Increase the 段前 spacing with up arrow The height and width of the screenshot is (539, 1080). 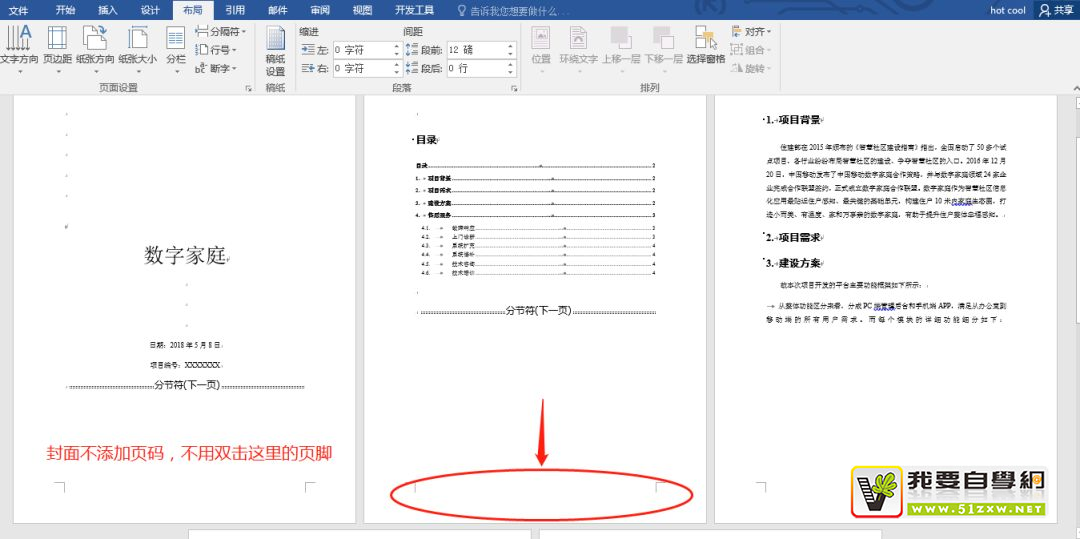[x=510, y=46]
